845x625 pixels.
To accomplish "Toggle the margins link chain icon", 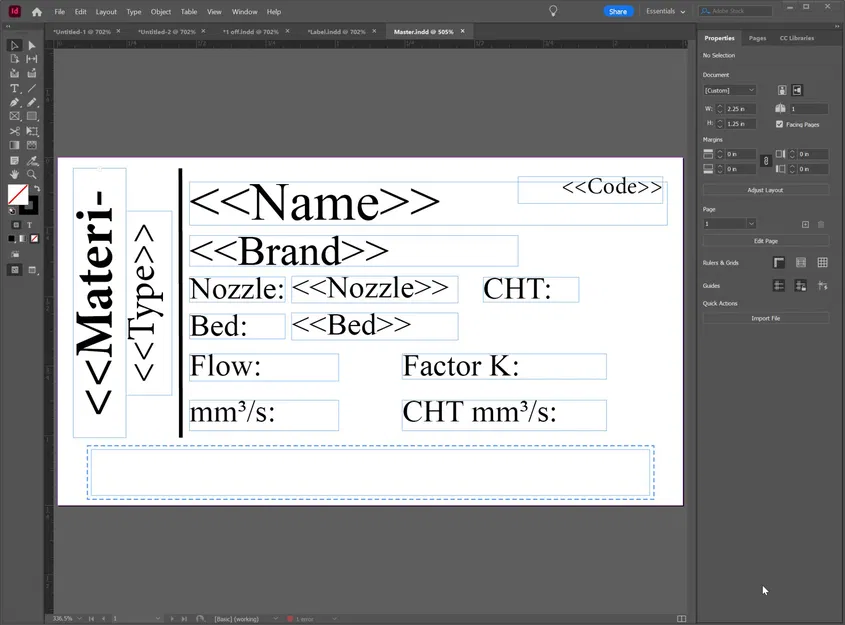I will point(766,160).
